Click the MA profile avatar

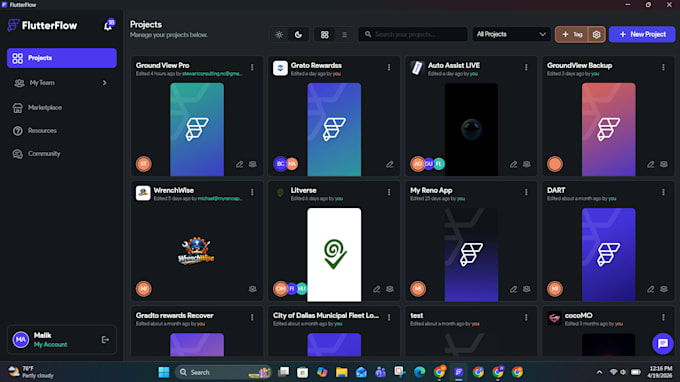pos(20,340)
